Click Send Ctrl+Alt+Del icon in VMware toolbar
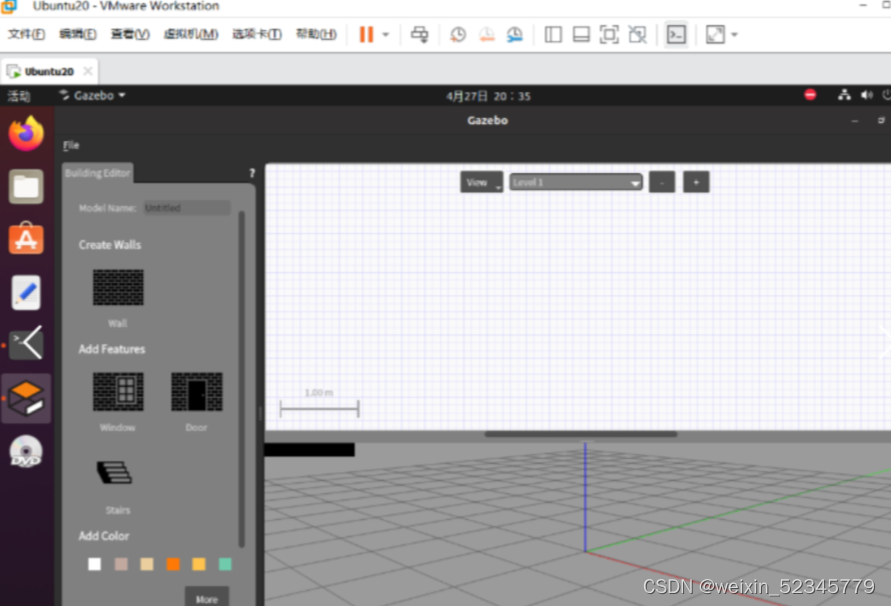891x606 pixels. coord(419,34)
